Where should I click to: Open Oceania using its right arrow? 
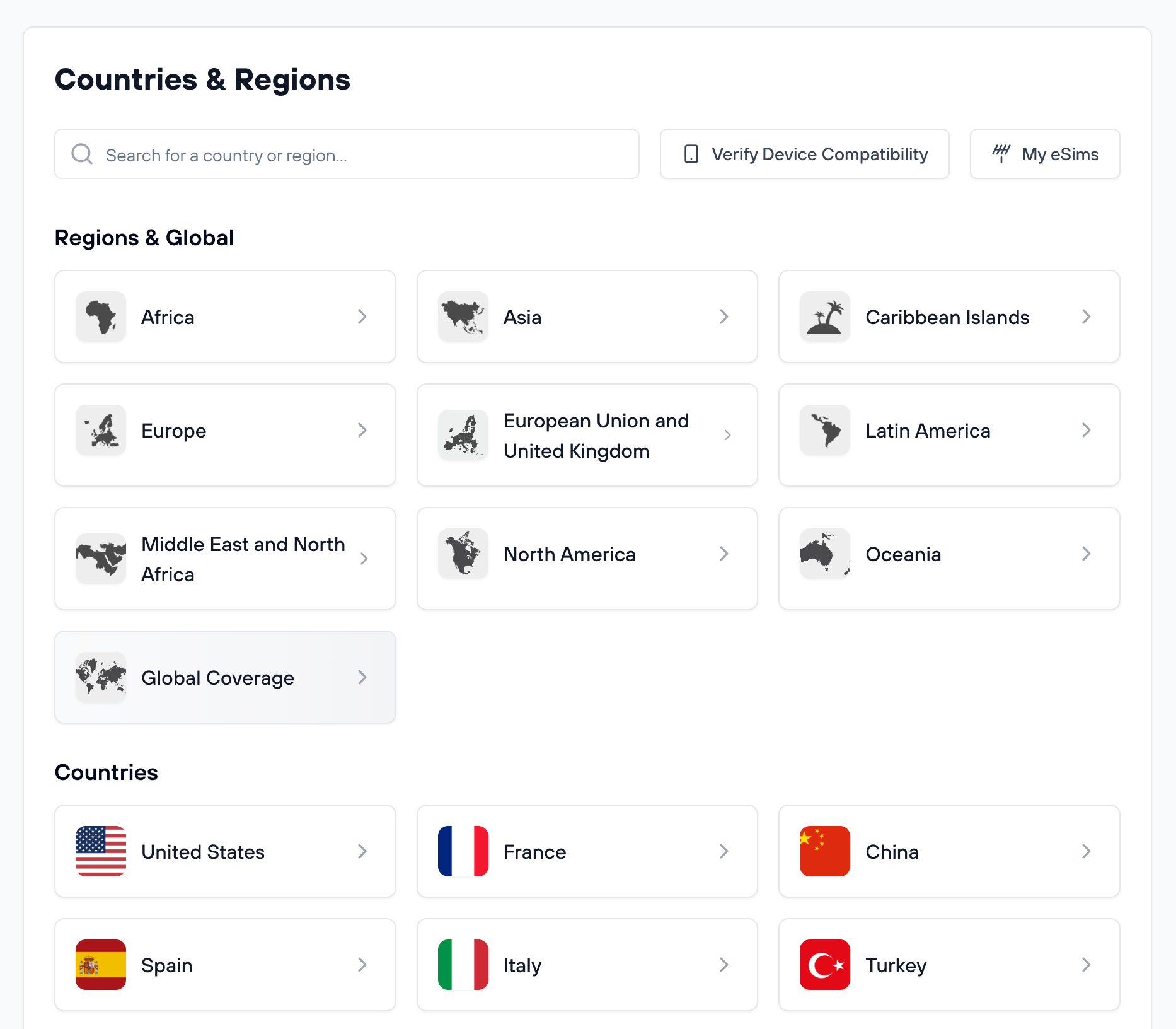pos(1086,554)
